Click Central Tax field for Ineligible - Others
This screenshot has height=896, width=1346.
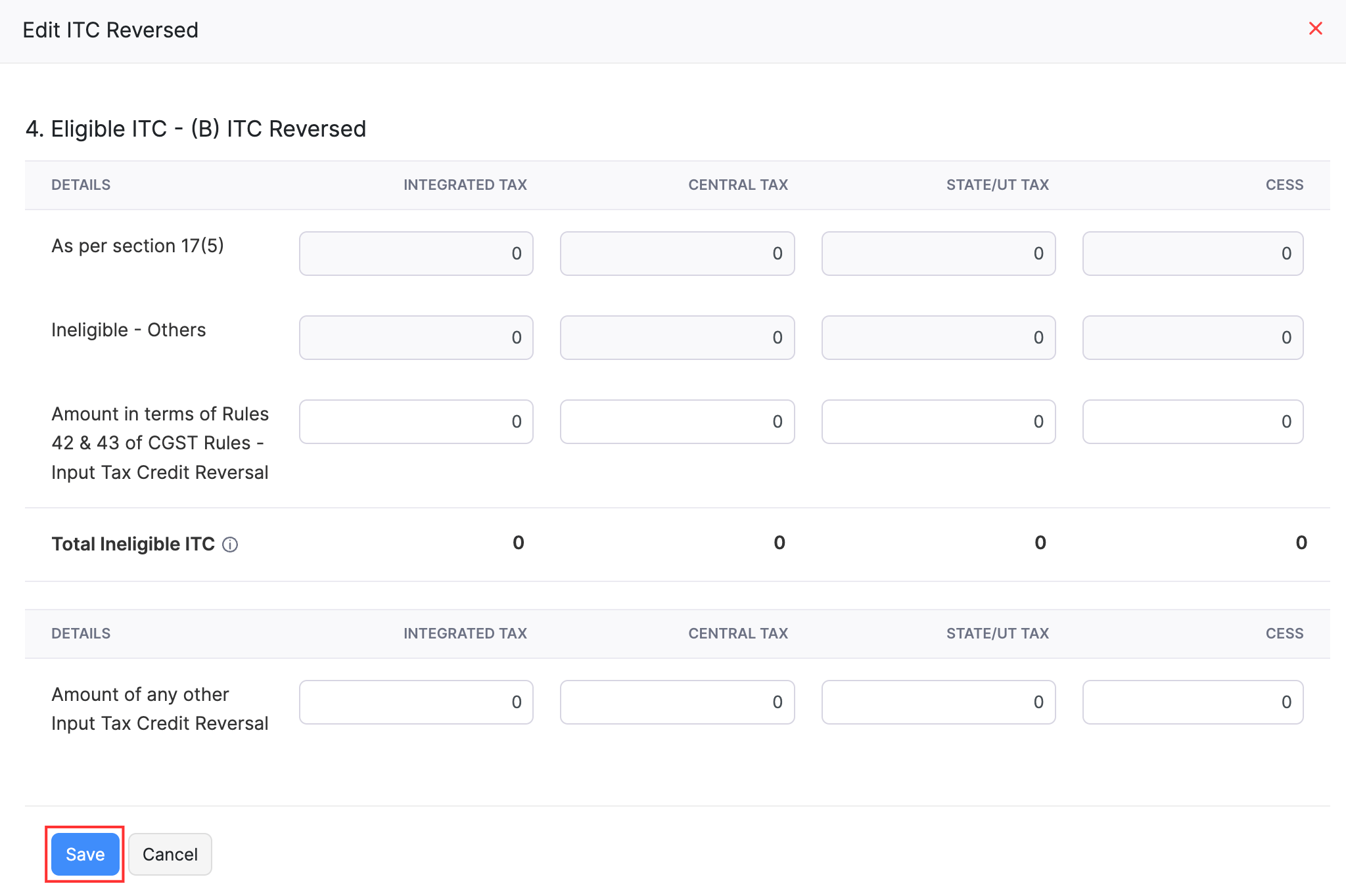coord(677,338)
